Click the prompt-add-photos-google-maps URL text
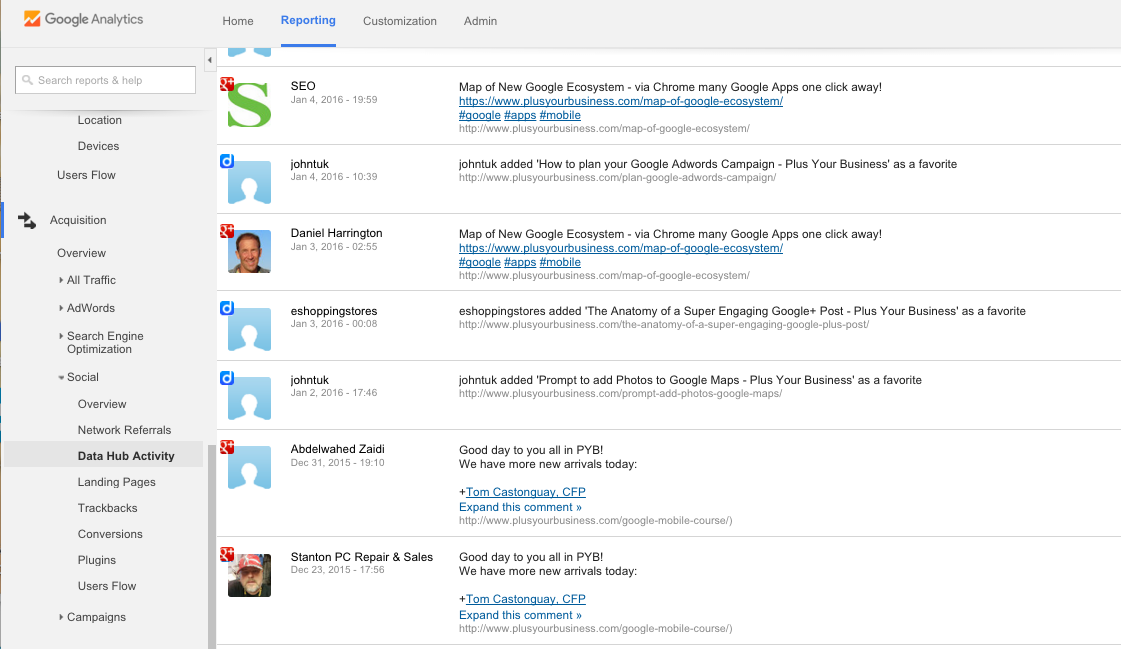This screenshot has width=1121, height=649. [x=621, y=394]
